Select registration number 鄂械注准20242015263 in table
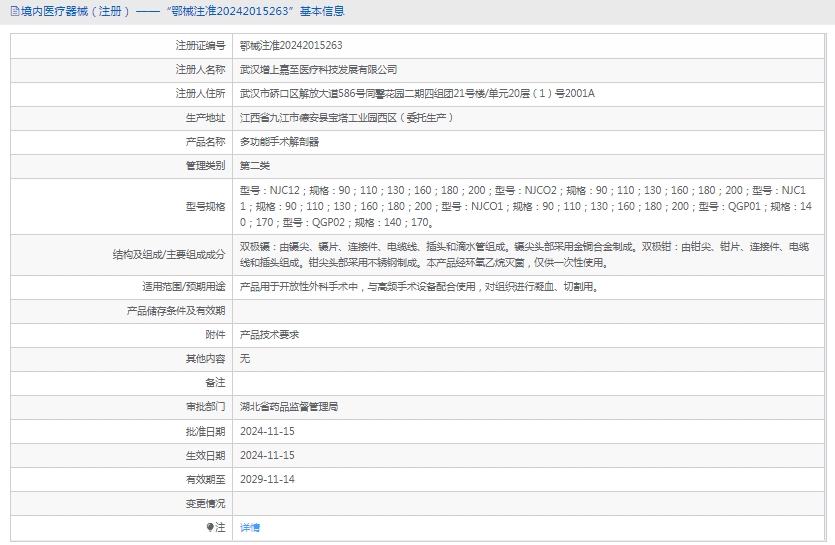The height and width of the screenshot is (545, 835). click(291, 46)
